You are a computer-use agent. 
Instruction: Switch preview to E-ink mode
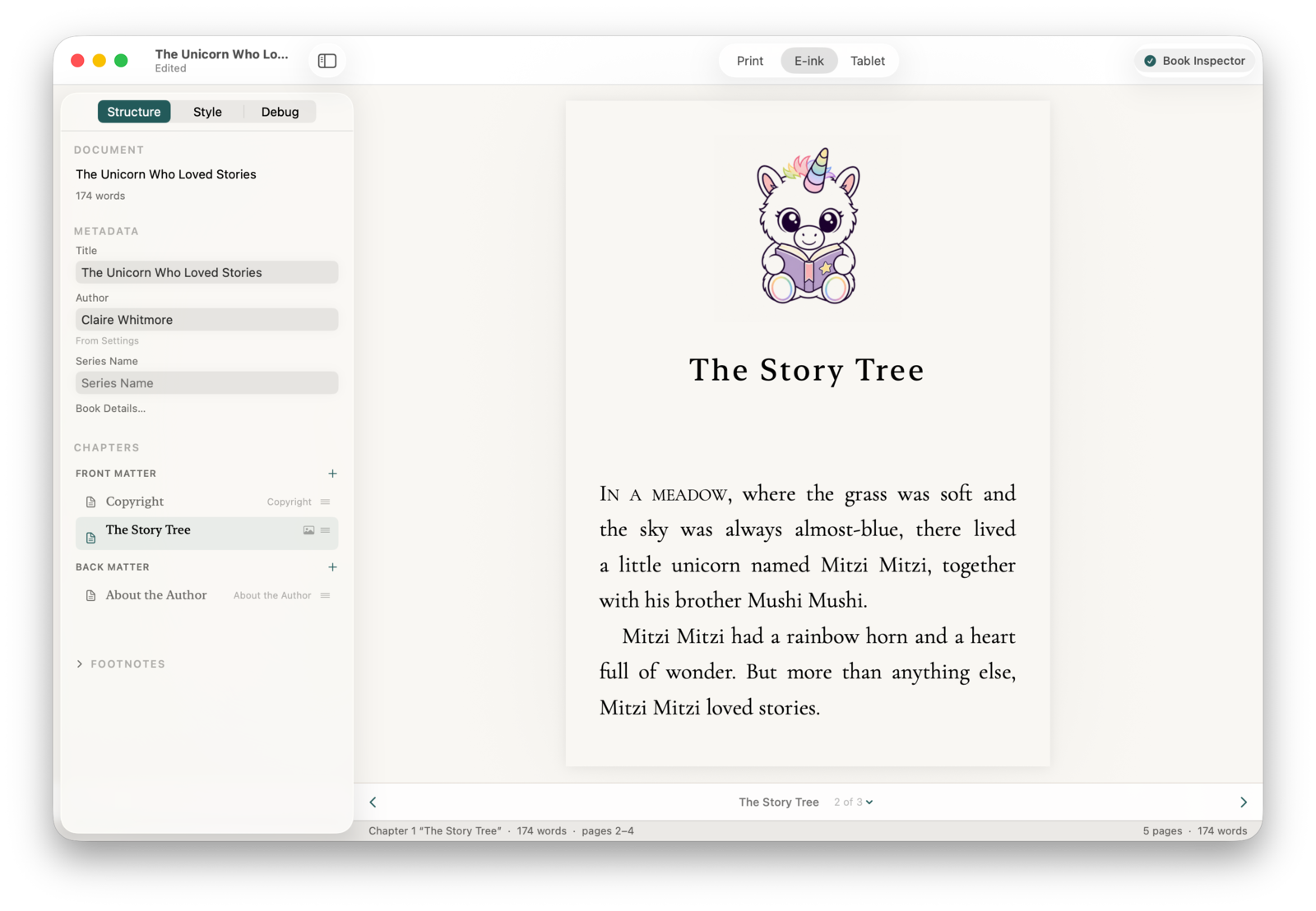point(809,61)
